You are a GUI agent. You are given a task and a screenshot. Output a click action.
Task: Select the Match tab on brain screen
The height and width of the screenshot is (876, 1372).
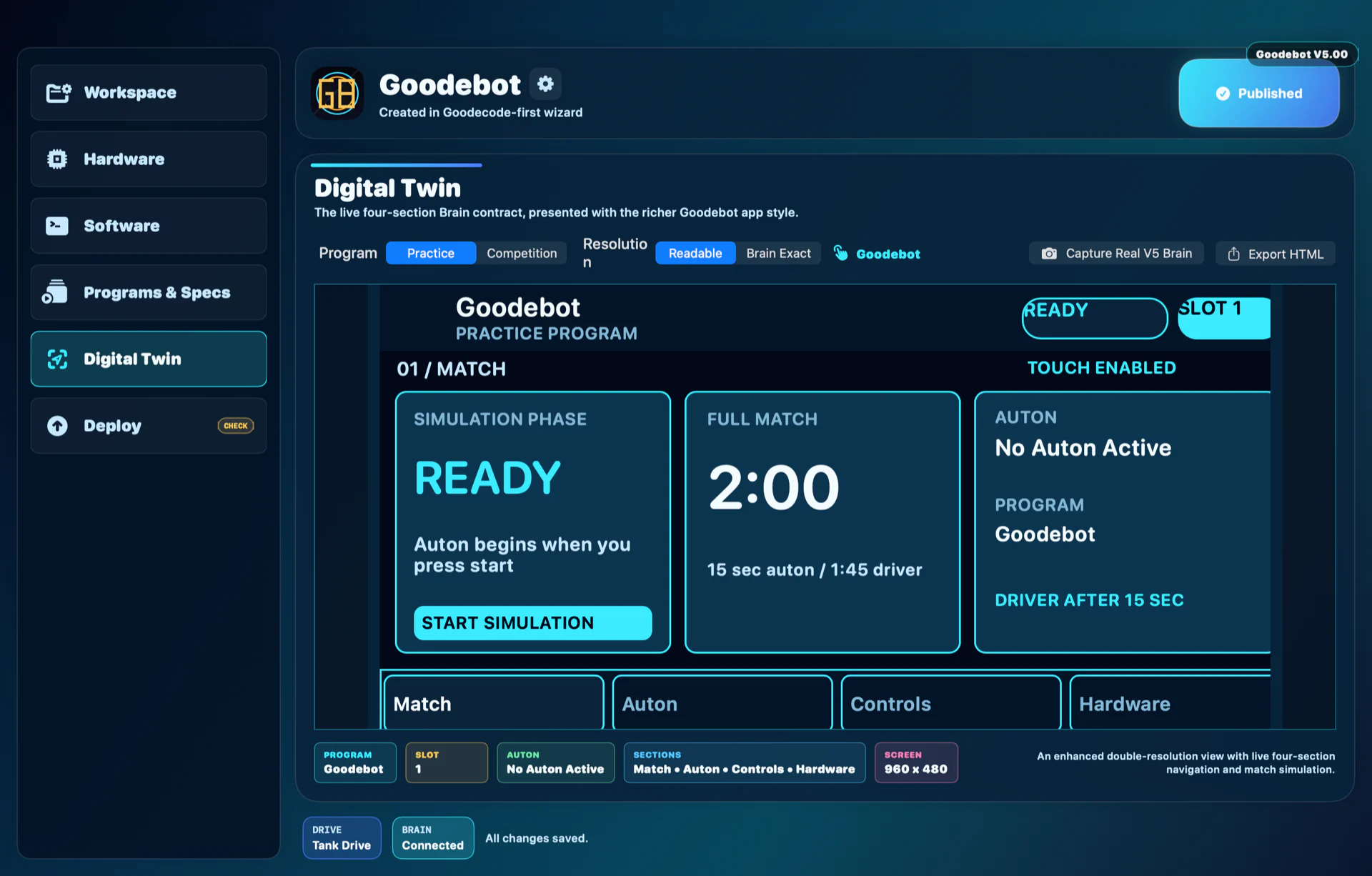(x=494, y=703)
